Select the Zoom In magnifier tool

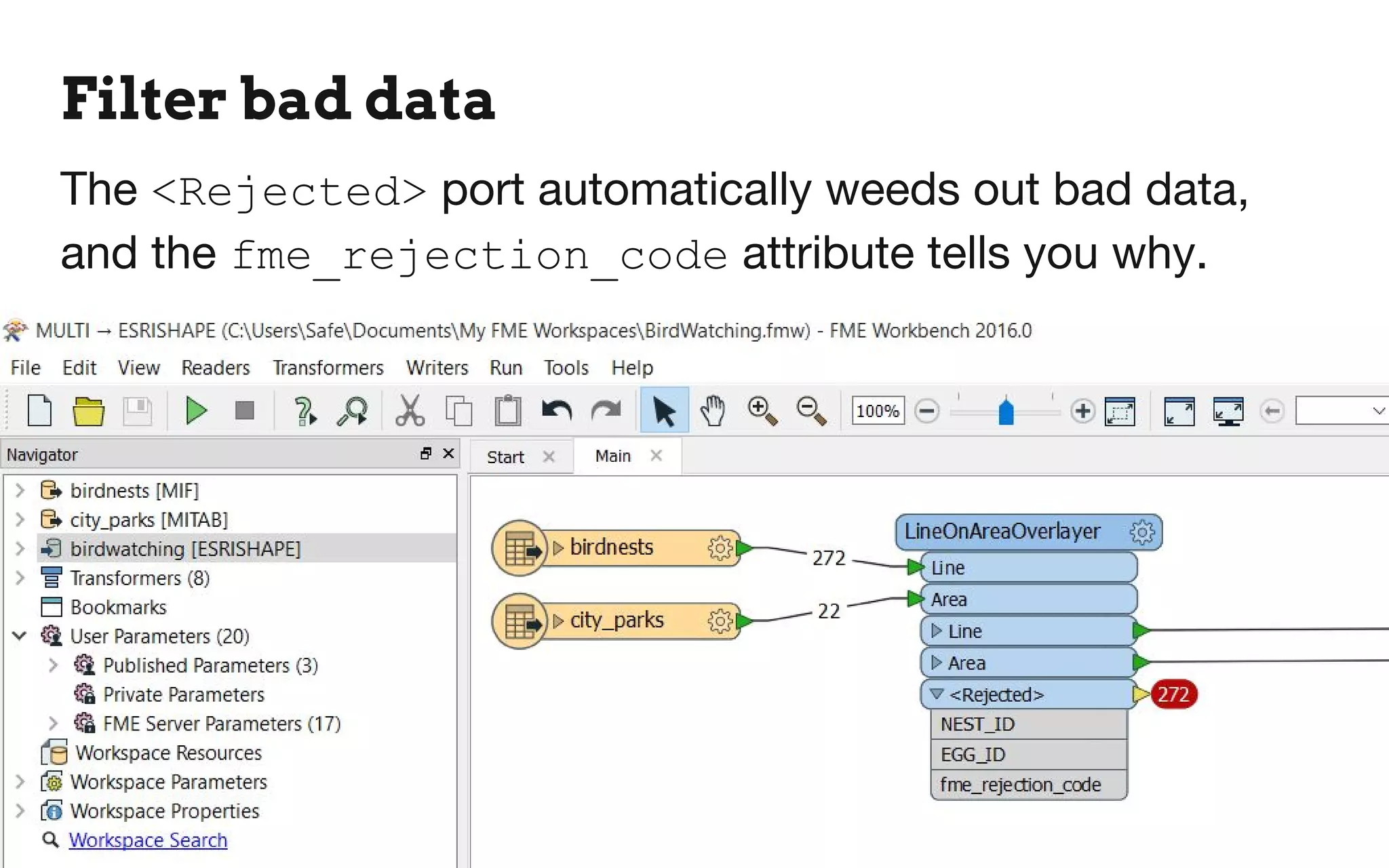click(x=762, y=412)
